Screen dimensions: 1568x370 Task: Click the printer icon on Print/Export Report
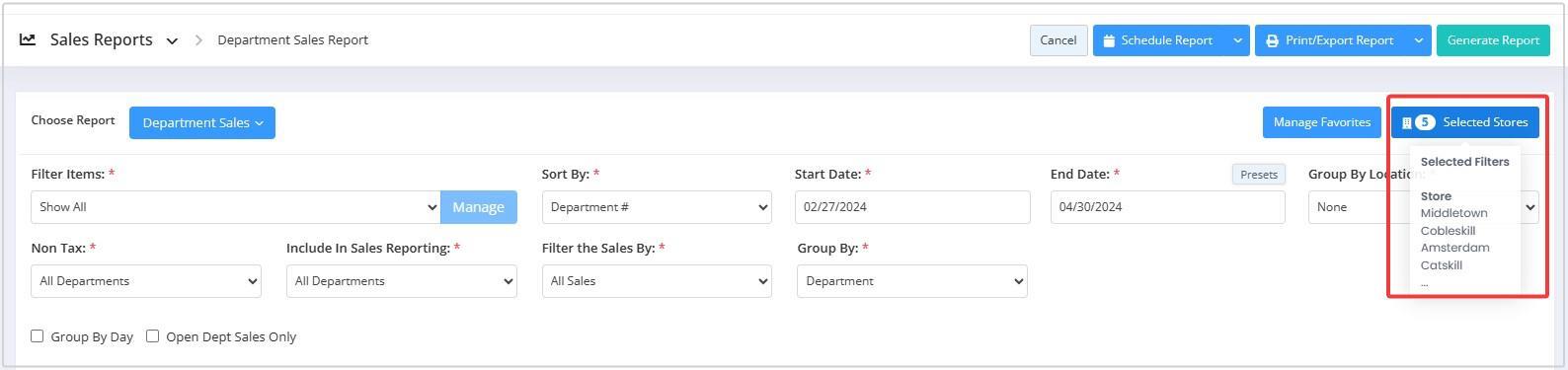point(1272,40)
